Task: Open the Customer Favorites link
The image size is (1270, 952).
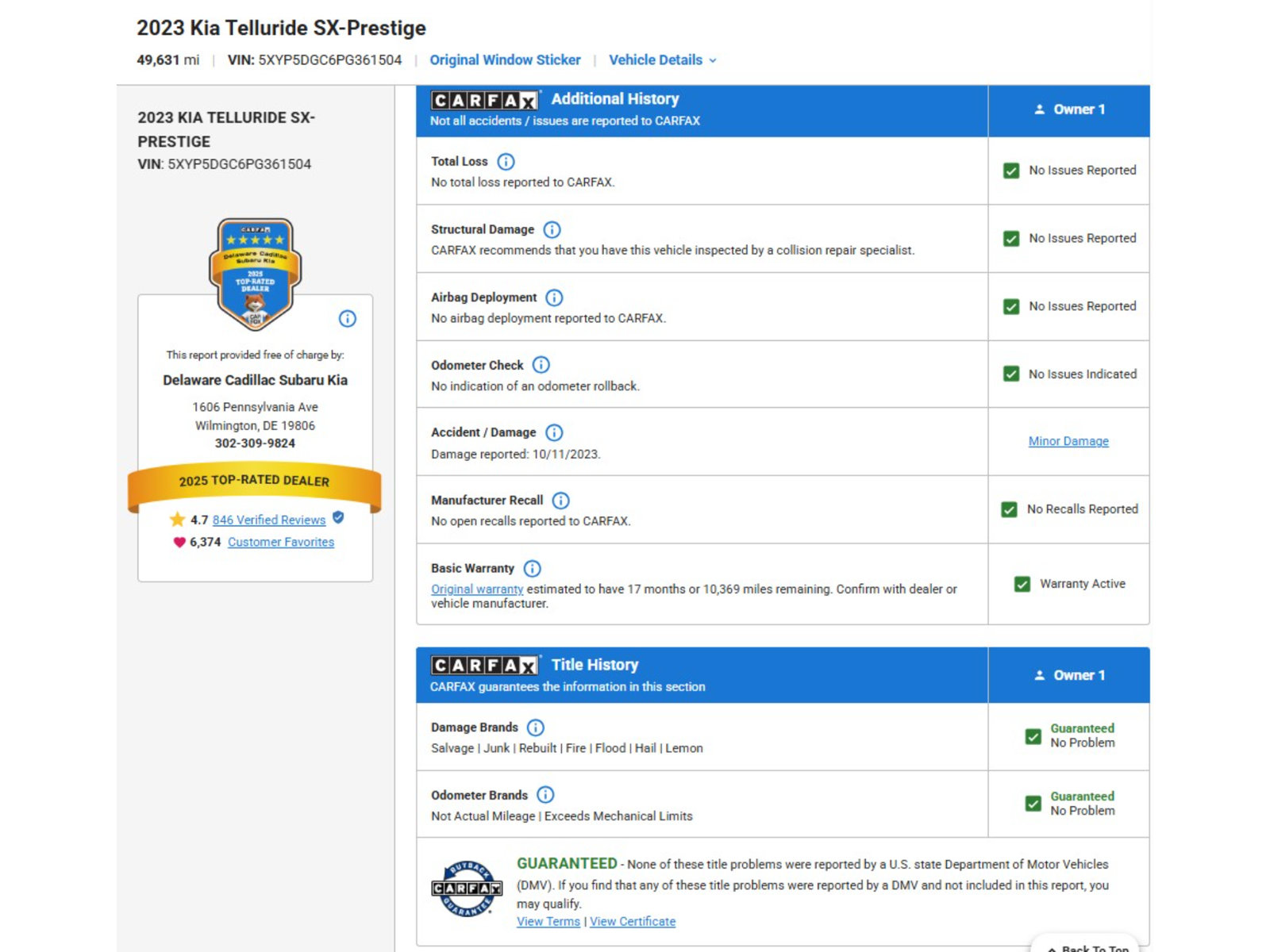Action: [x=281, y=542]
